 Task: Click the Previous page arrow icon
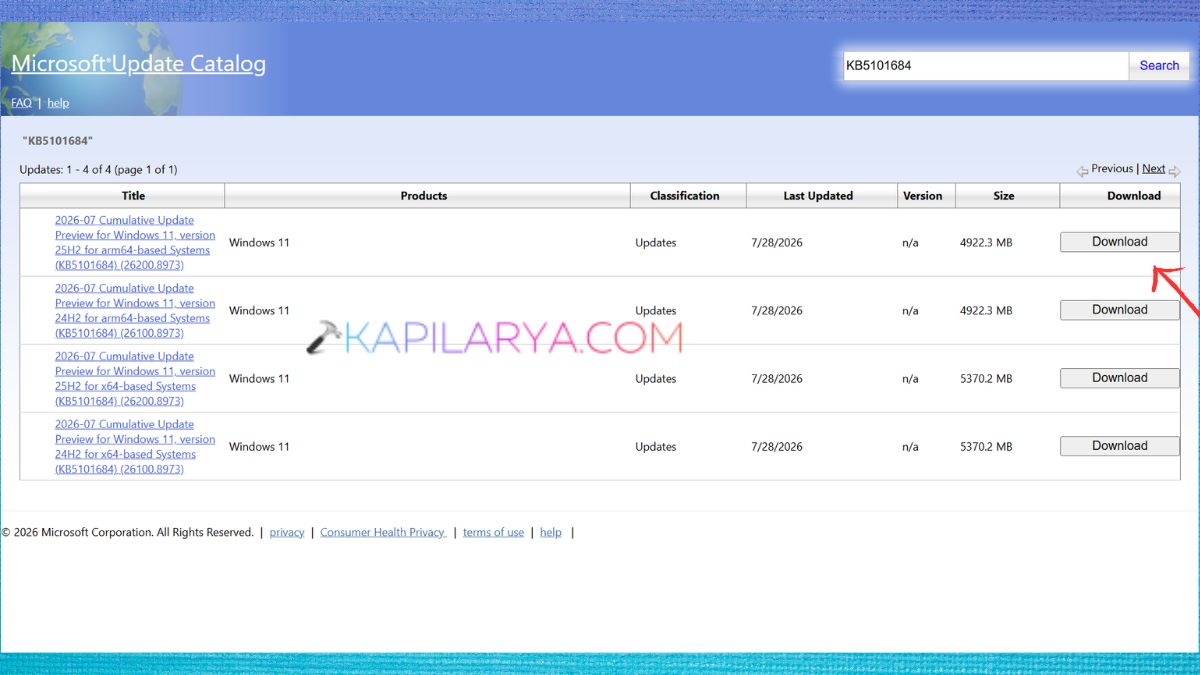(1082, 171)
